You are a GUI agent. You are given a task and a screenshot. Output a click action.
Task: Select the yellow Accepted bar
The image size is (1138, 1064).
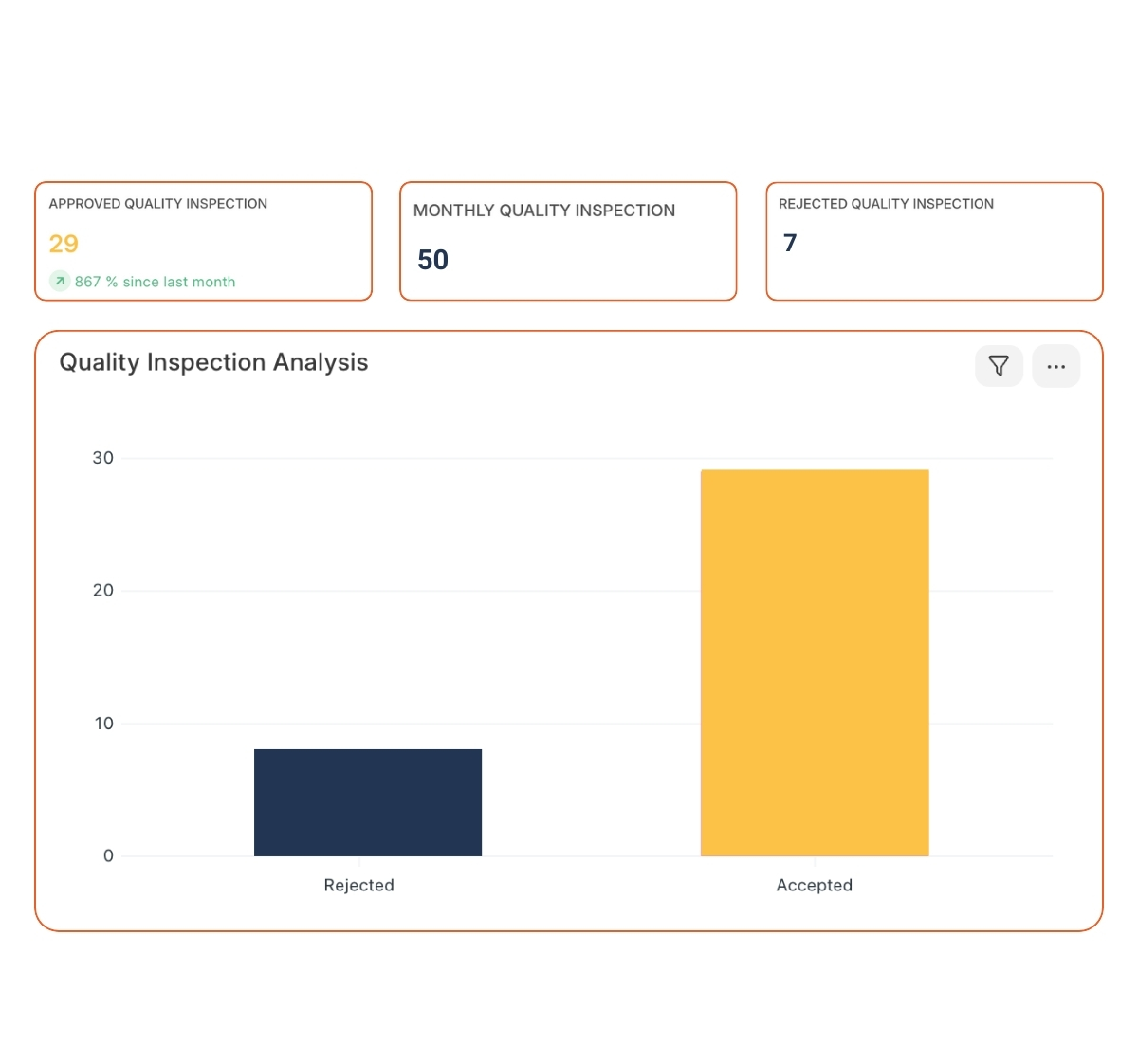pos(815,663)
